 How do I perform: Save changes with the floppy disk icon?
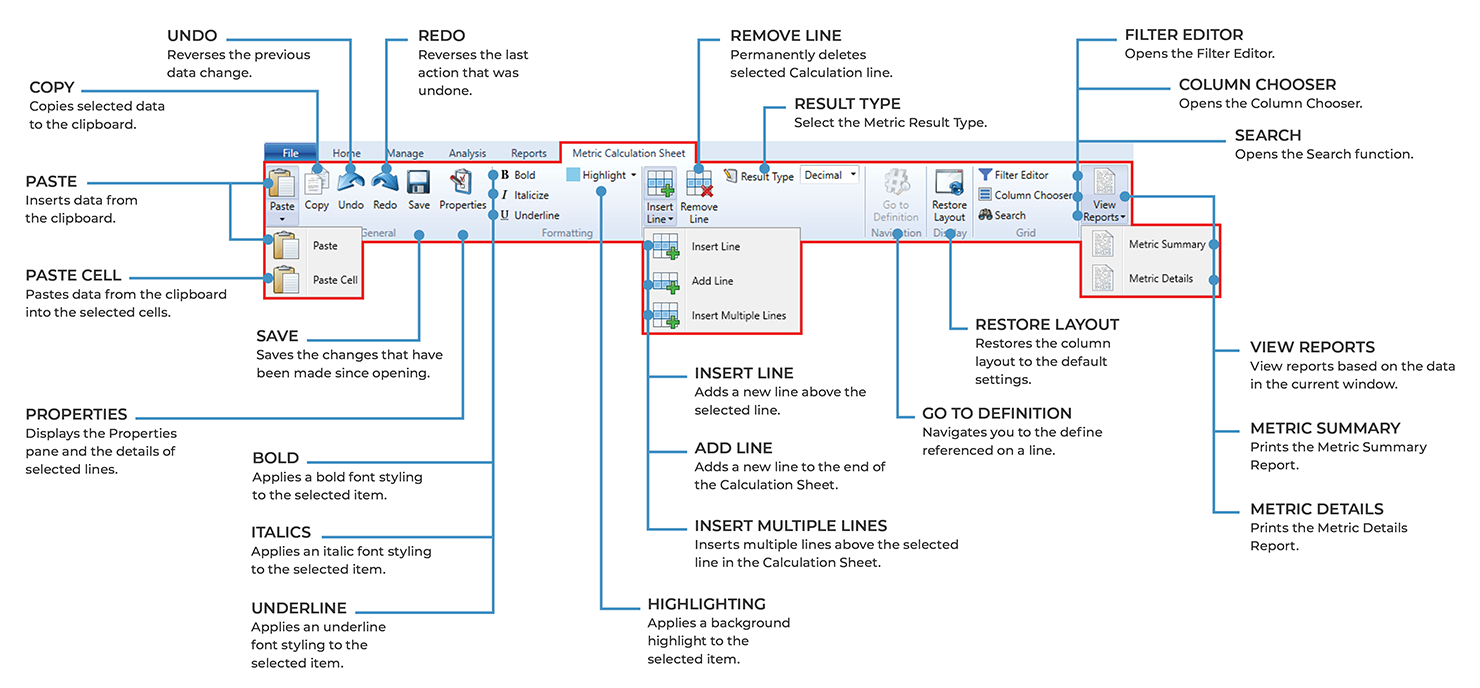coord(419,182)
